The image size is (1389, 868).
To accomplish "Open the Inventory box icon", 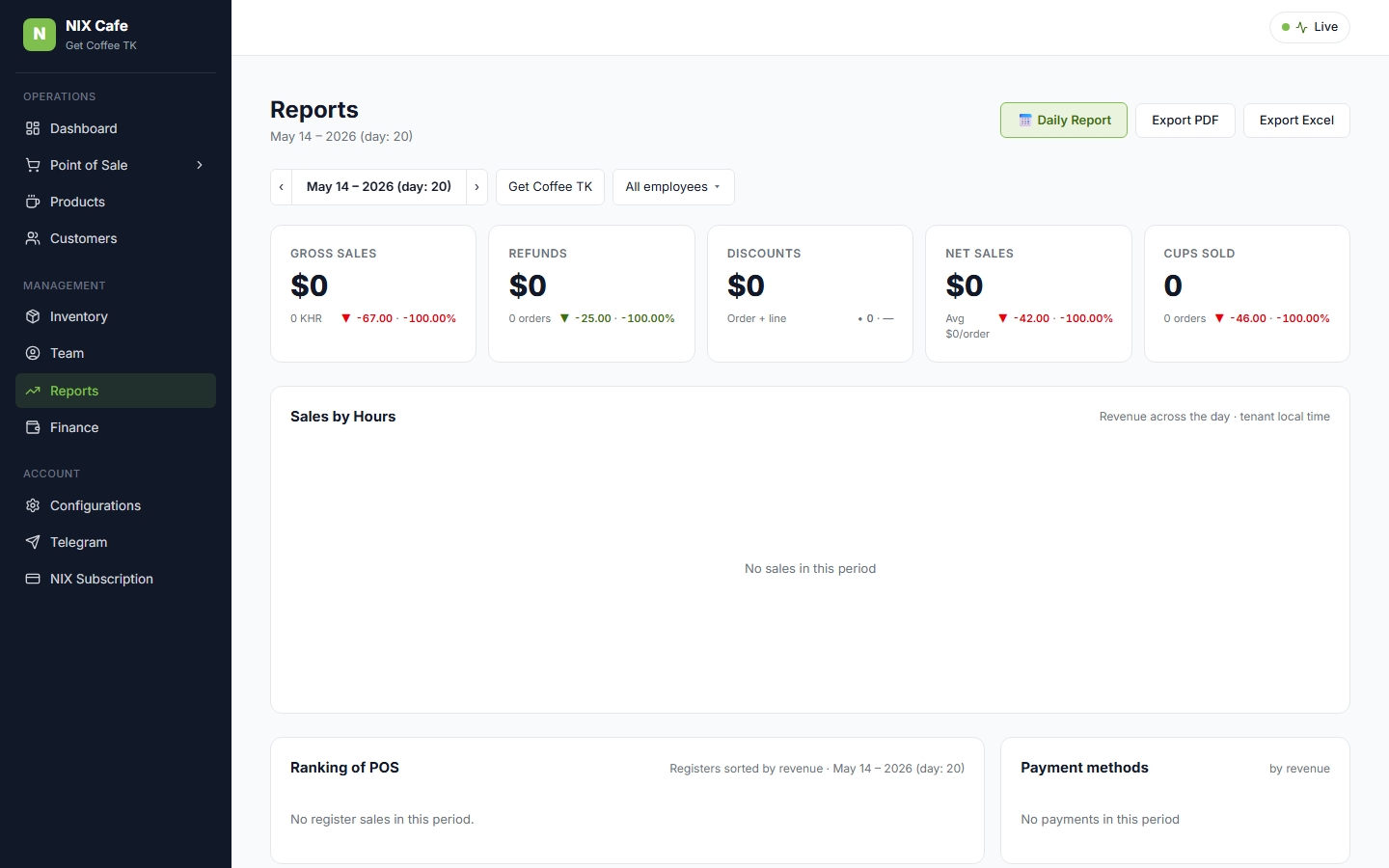I will point(33,316).
